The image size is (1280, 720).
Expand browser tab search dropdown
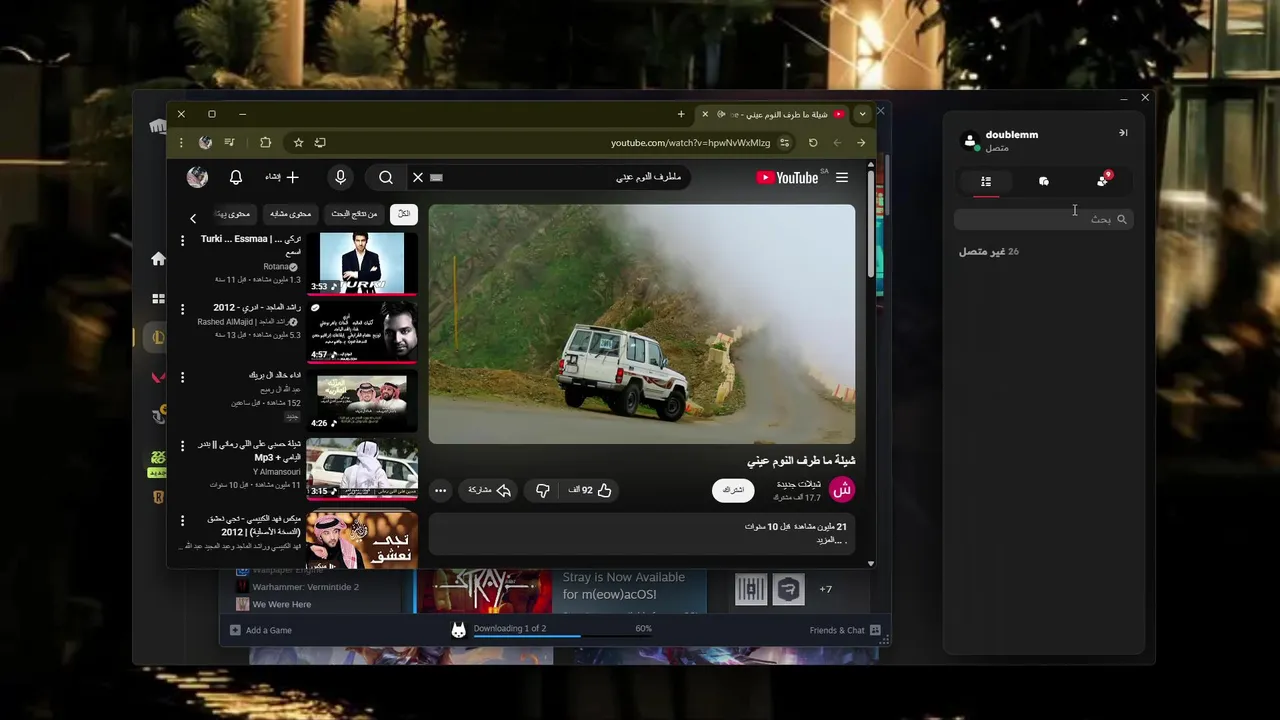pyautogui.click(x=862, y=114)
